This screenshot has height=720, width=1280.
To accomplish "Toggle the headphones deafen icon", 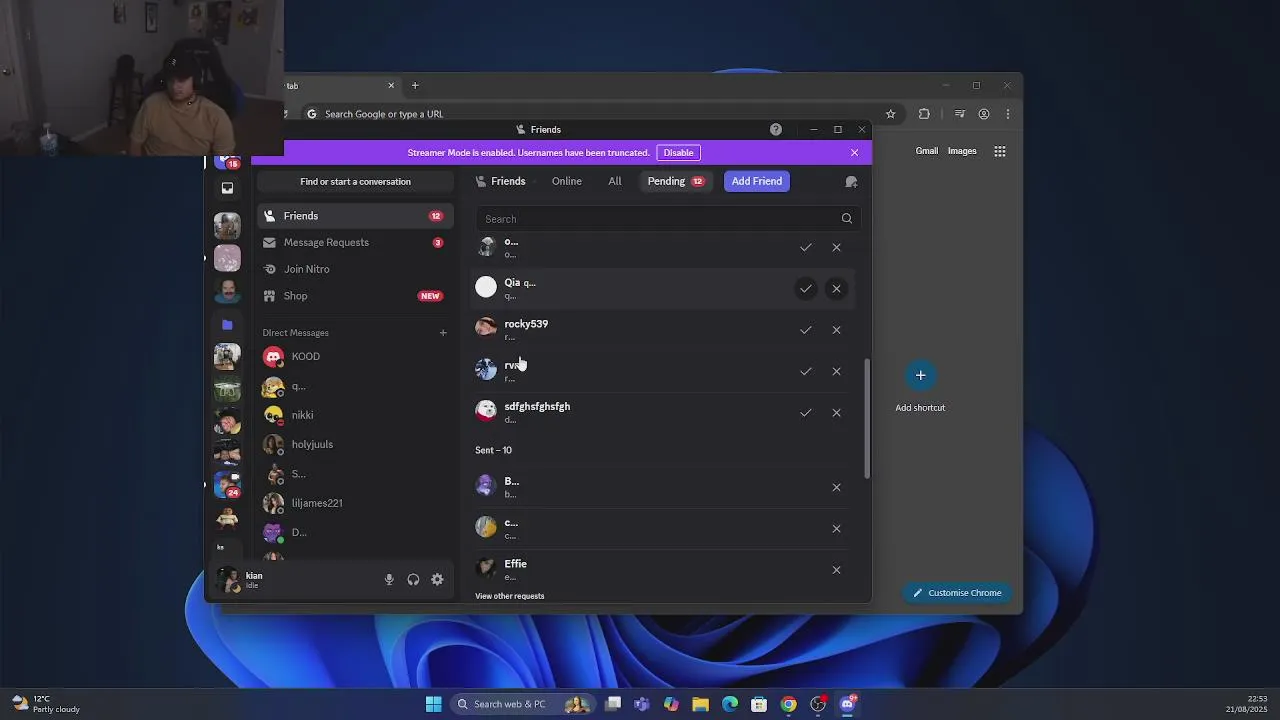I will pyautogui.click(x=413, y=580).
